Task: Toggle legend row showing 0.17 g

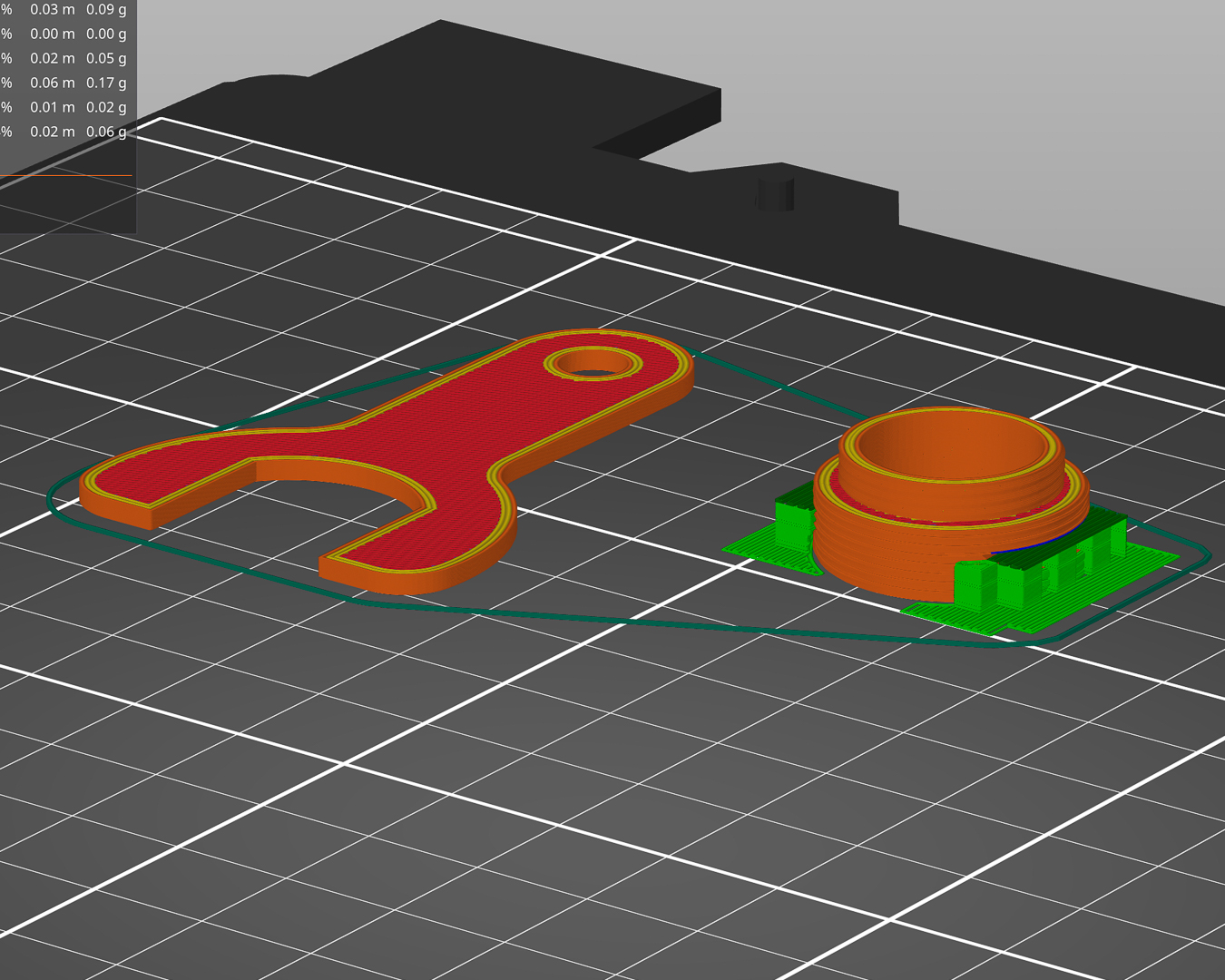Action: tap(66, 83)
